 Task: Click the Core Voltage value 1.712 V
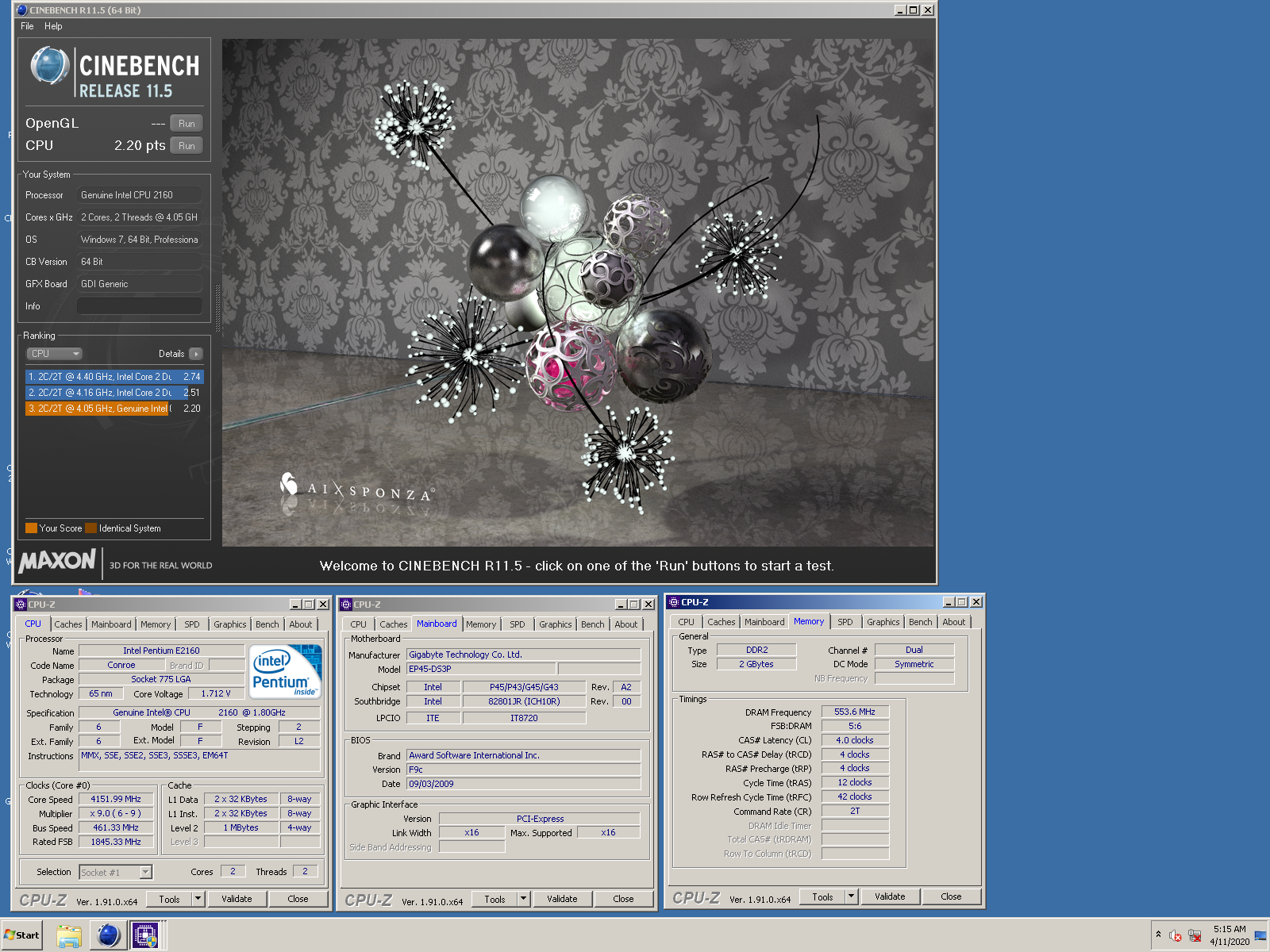tap(216, 694)
